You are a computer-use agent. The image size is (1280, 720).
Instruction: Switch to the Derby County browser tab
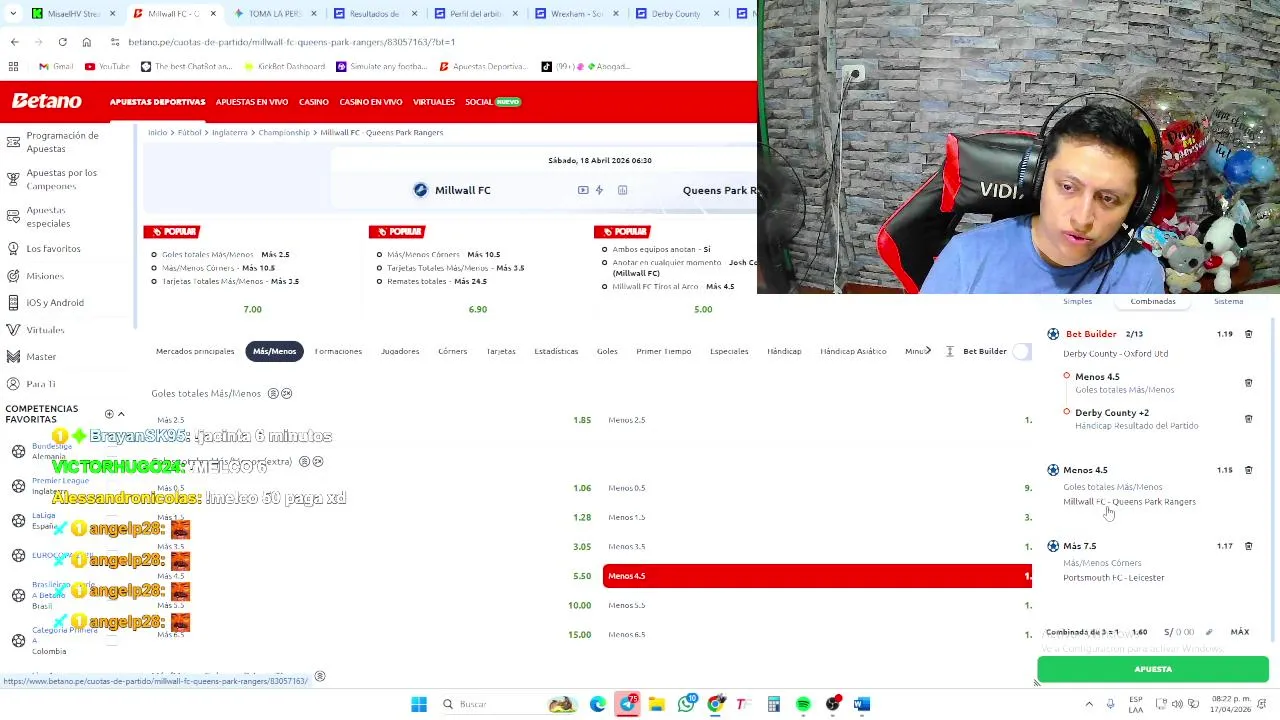pyautogui.click(x=675, y=14)
